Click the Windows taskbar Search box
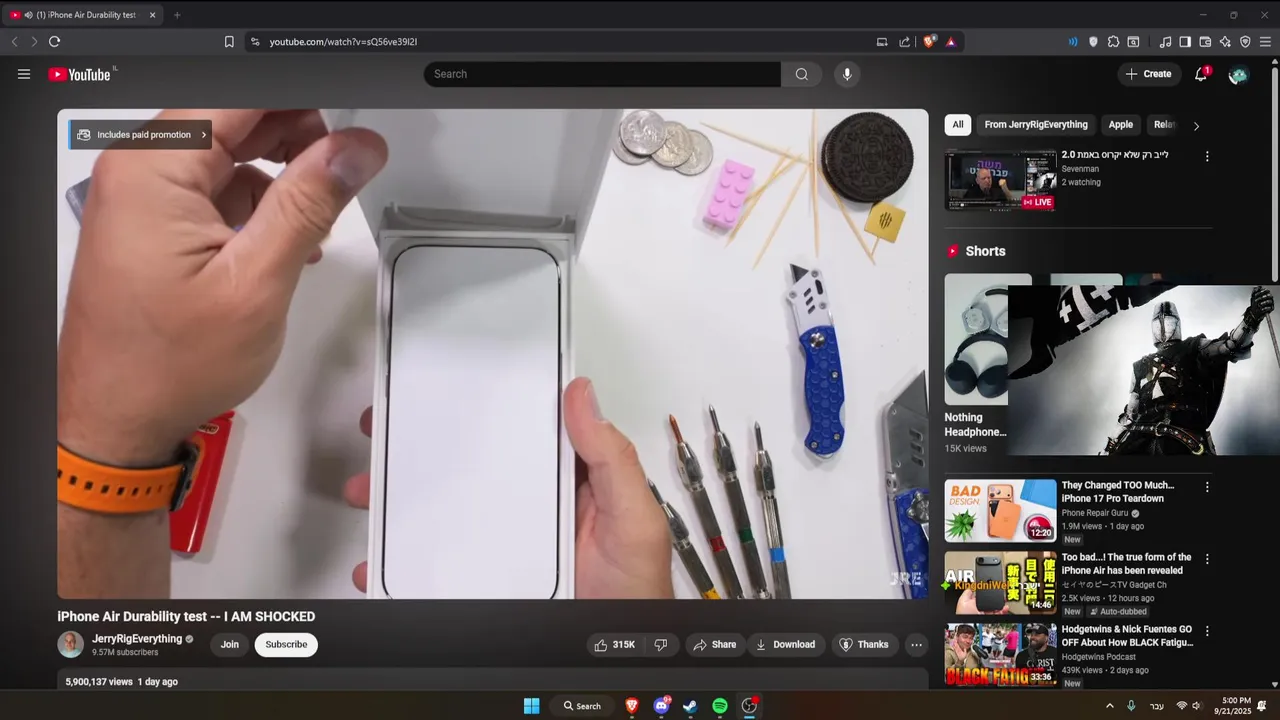 (x=582, y=706)
